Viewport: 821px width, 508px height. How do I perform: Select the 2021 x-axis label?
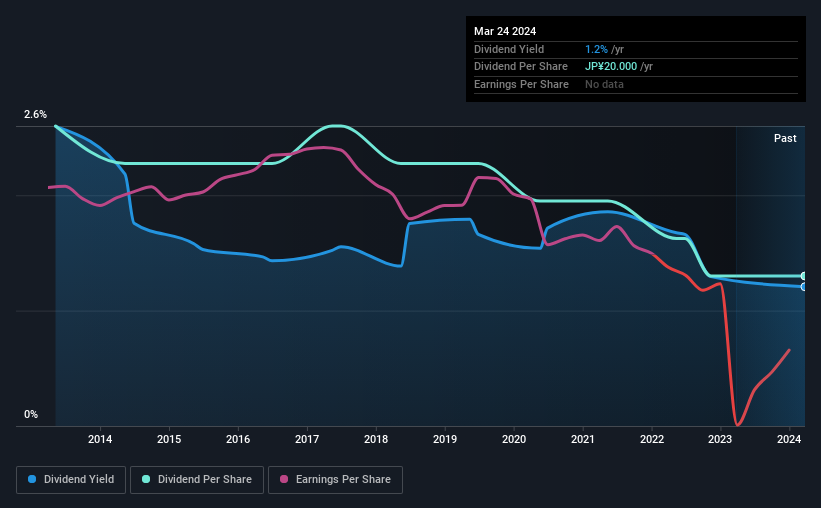pyautogui.click(x=583, y=439)
